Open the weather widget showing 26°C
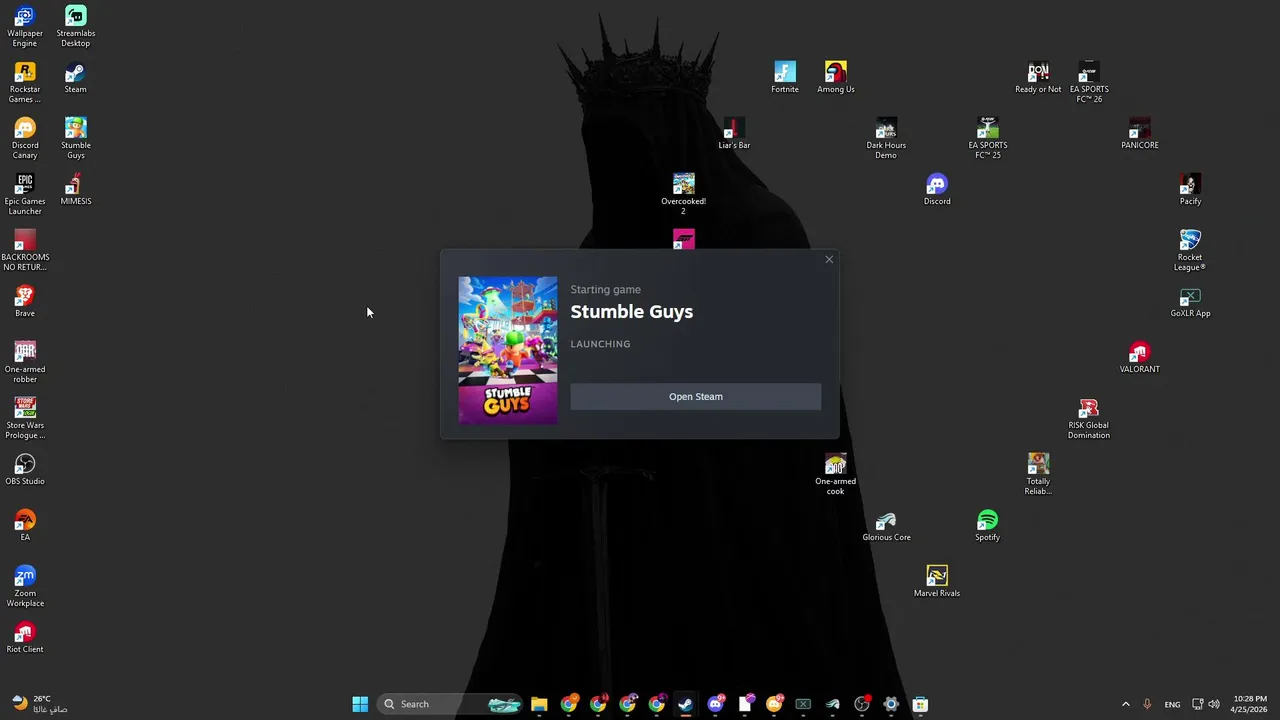Image resolution: width=1280 pixels, height=720 pixels. click(40, 704)
